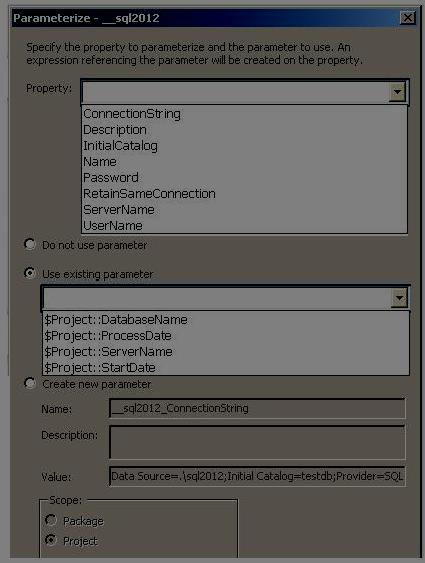Select $Project::ProcessDate from the list

[x=226, y=336]
